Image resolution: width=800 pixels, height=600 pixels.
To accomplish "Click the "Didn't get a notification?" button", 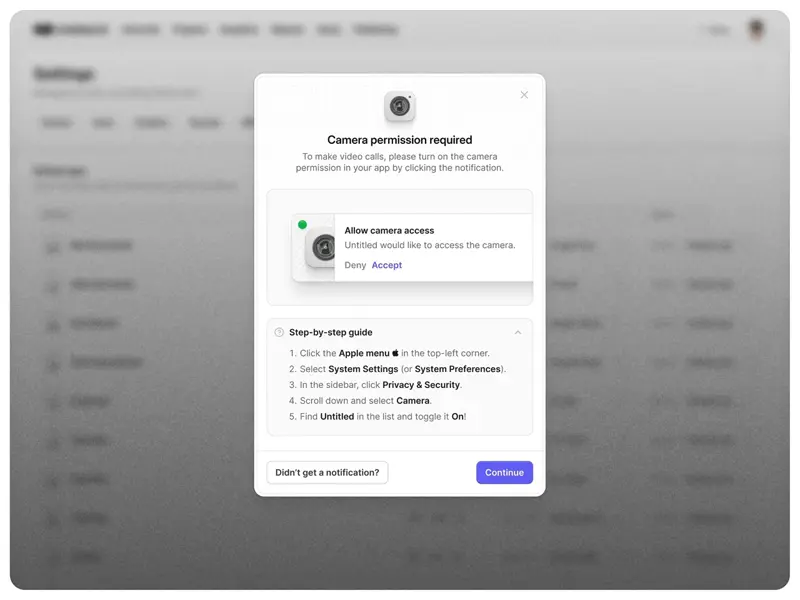I will (327, 472).
